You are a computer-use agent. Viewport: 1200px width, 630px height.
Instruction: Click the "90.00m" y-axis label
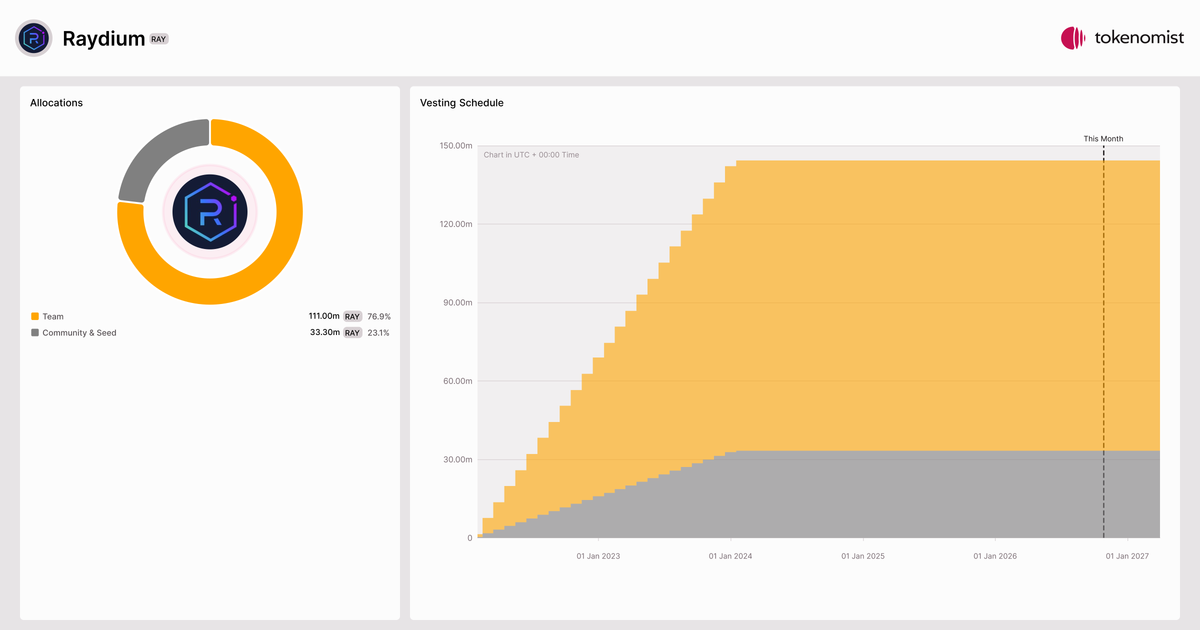(457, 303)
